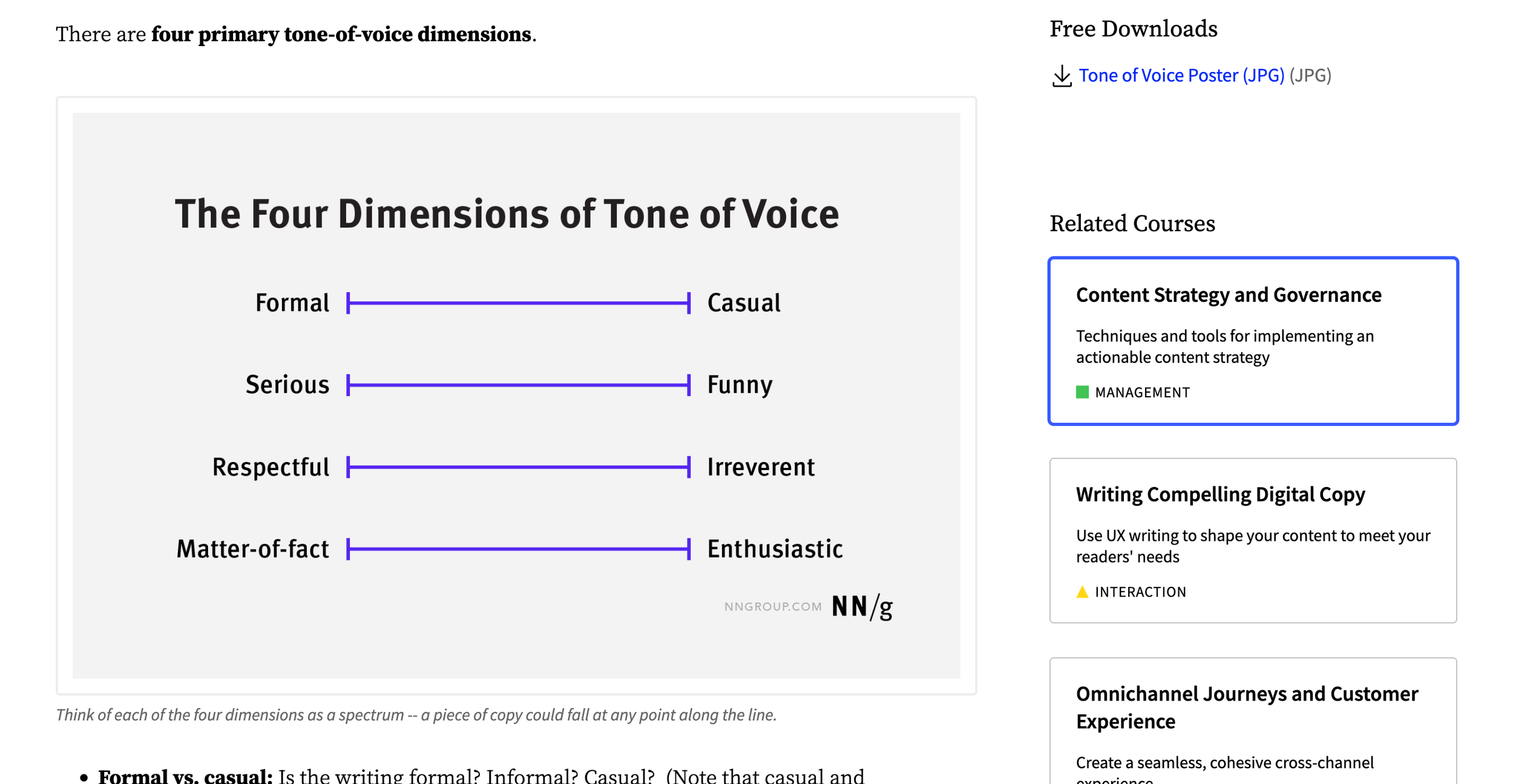Click the Formal to Casual spectrum line

click(x=518, y=303)
